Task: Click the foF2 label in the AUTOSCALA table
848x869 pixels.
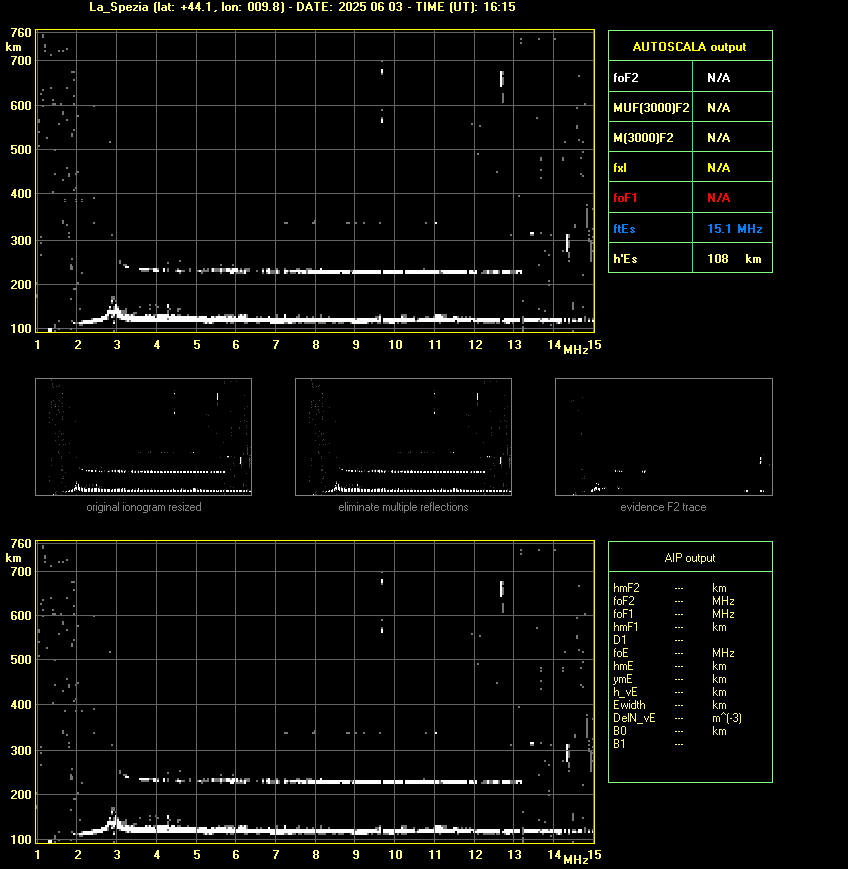Action: [x=626, y=78]
